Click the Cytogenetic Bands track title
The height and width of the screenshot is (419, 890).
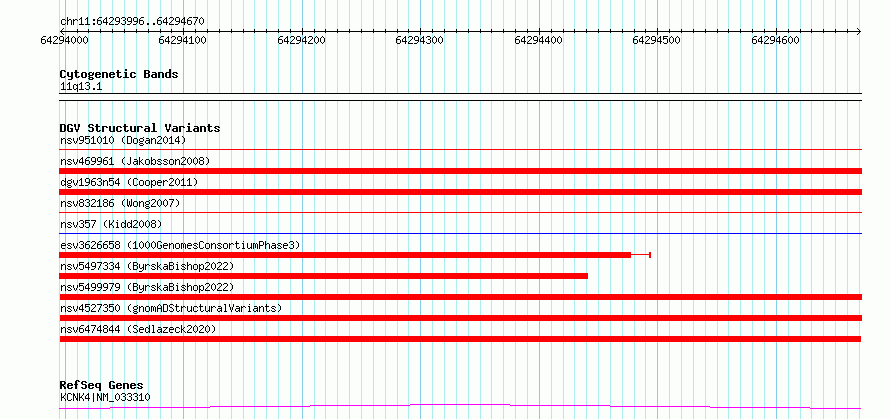click(x=119, y=74)
